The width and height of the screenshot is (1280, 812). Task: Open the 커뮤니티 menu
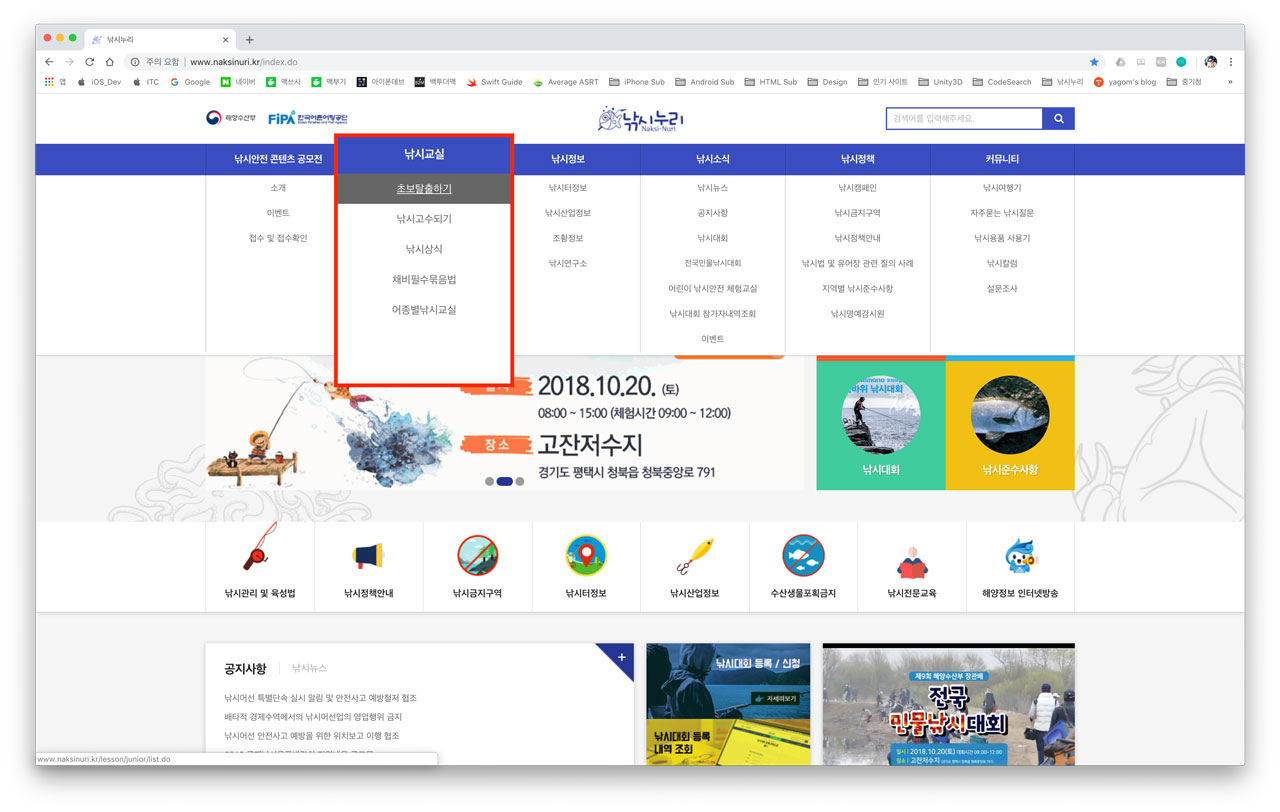pyautogui.click(x=1001, y=158)
